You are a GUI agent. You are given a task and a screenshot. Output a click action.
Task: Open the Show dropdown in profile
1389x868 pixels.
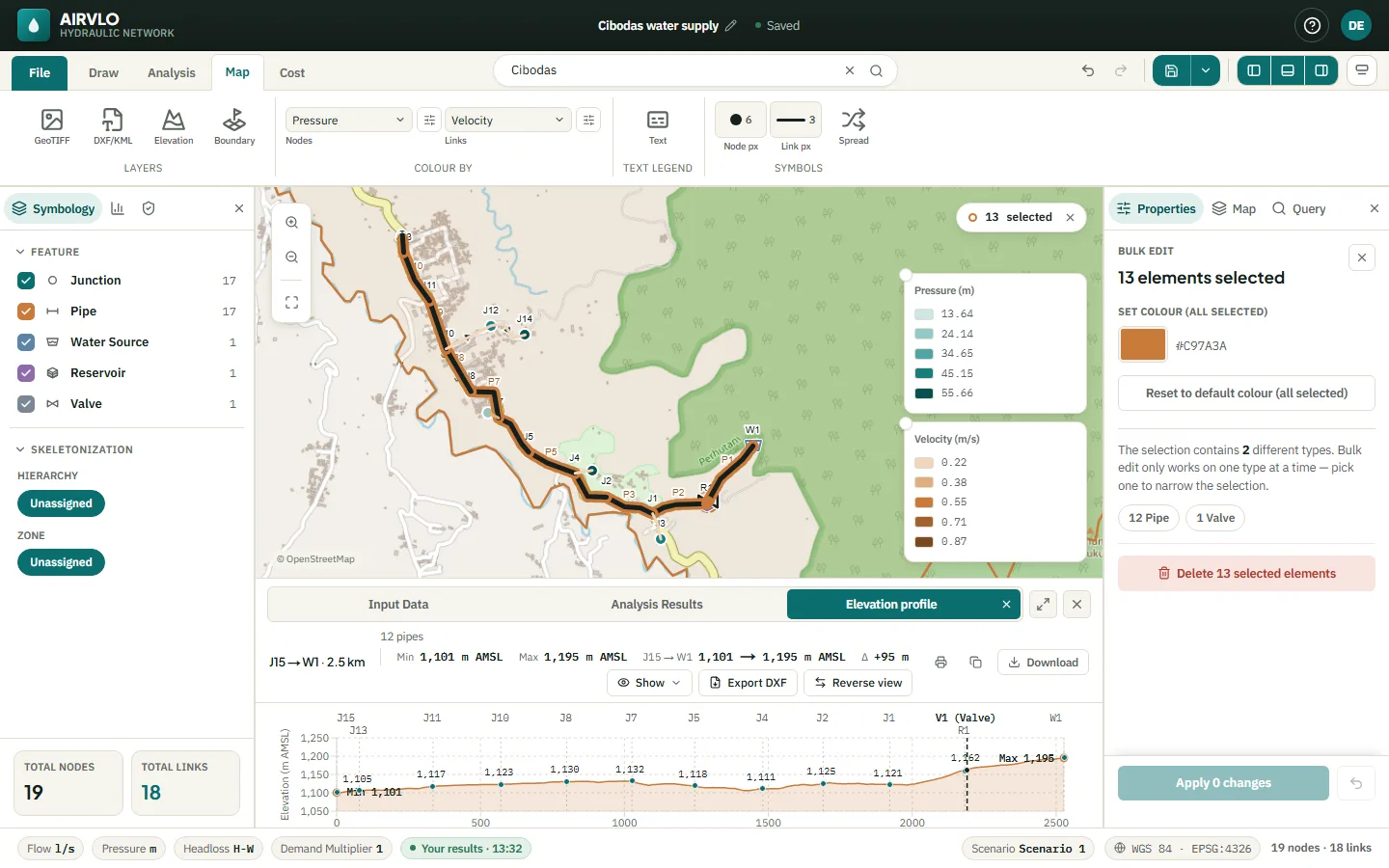(x=649, y=683)
